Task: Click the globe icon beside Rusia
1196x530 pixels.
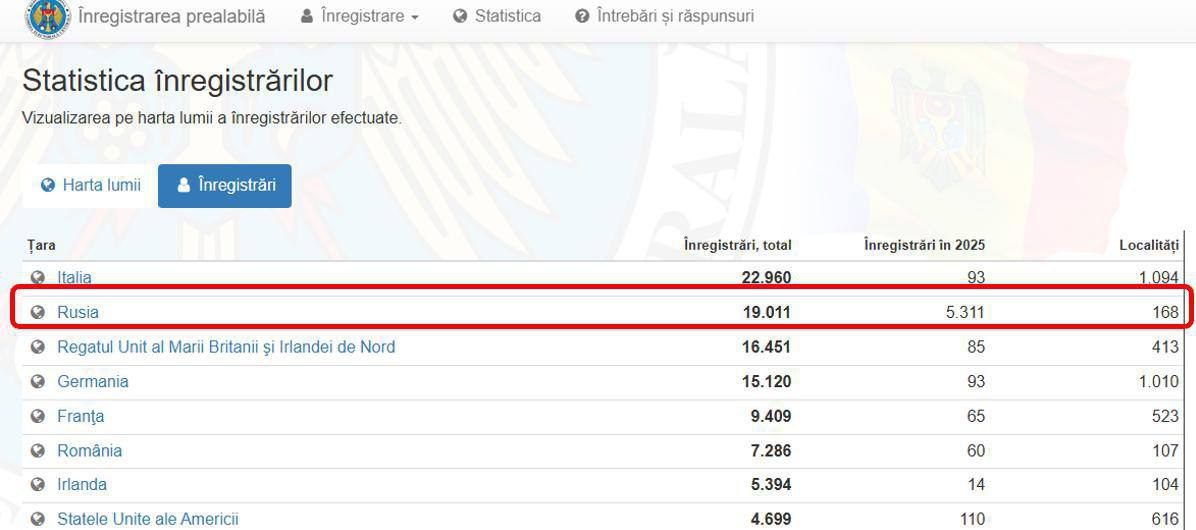Action: pyautogui.click(x=38, y=312)
